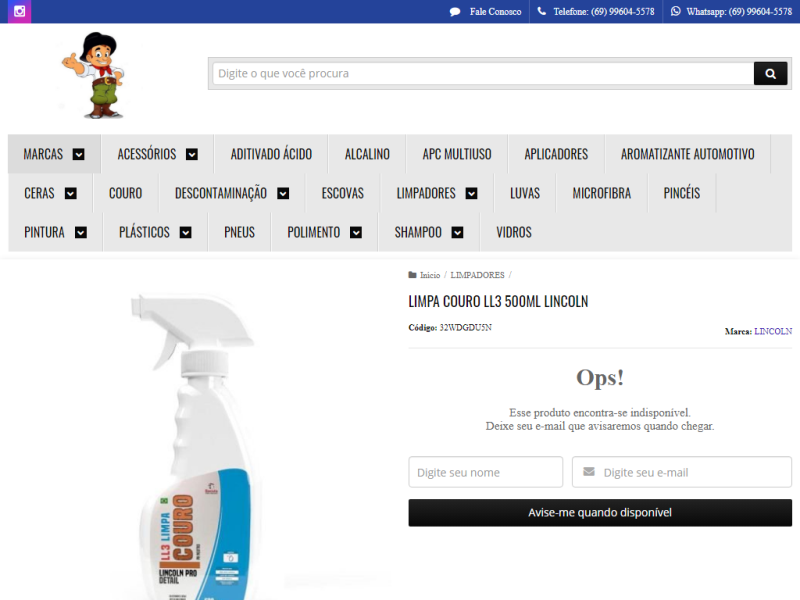
Task: Go to COURO category
Action: coord(126,193)
